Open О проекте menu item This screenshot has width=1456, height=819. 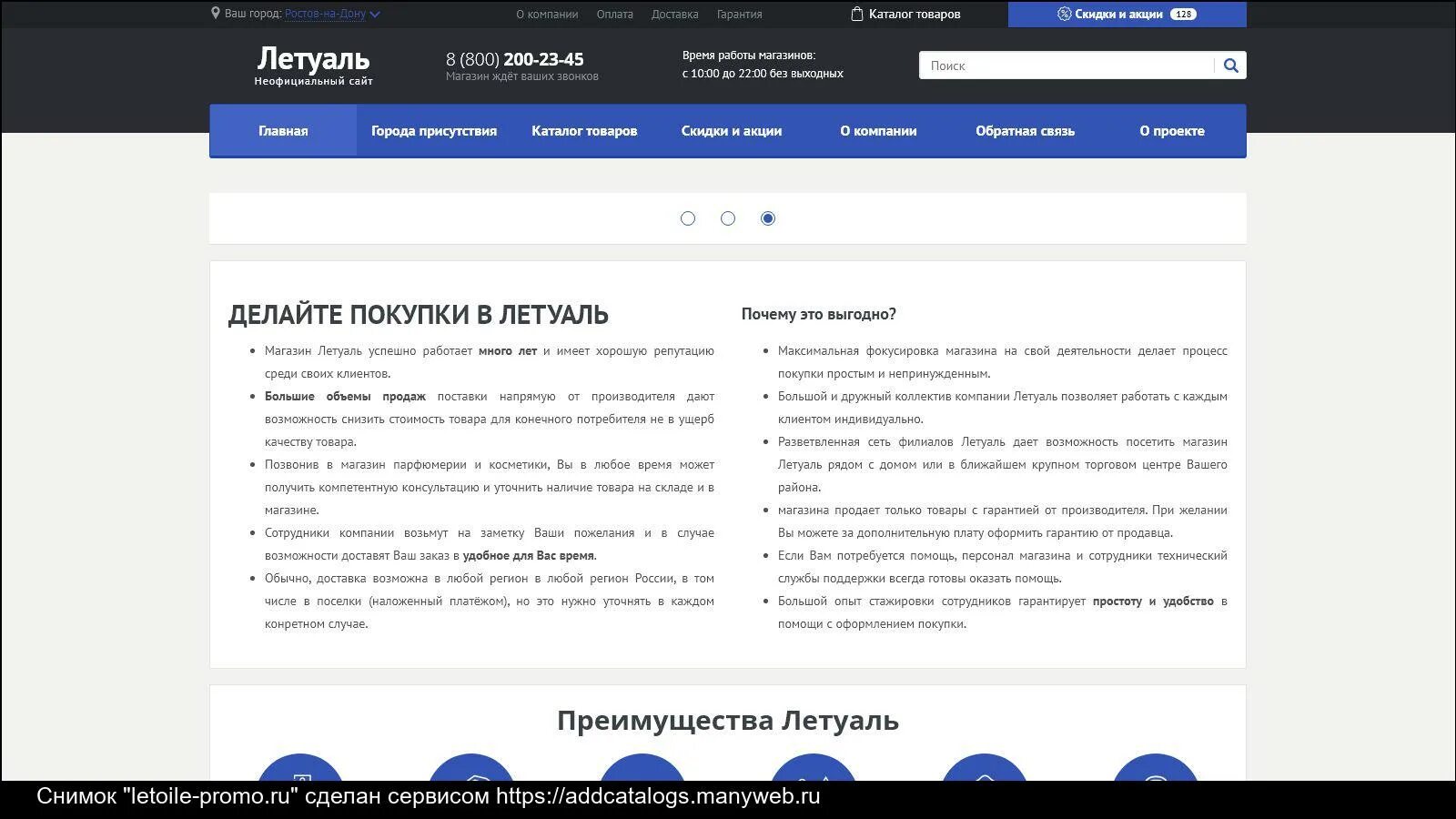pyautogui.click(x=1172, y=131)
